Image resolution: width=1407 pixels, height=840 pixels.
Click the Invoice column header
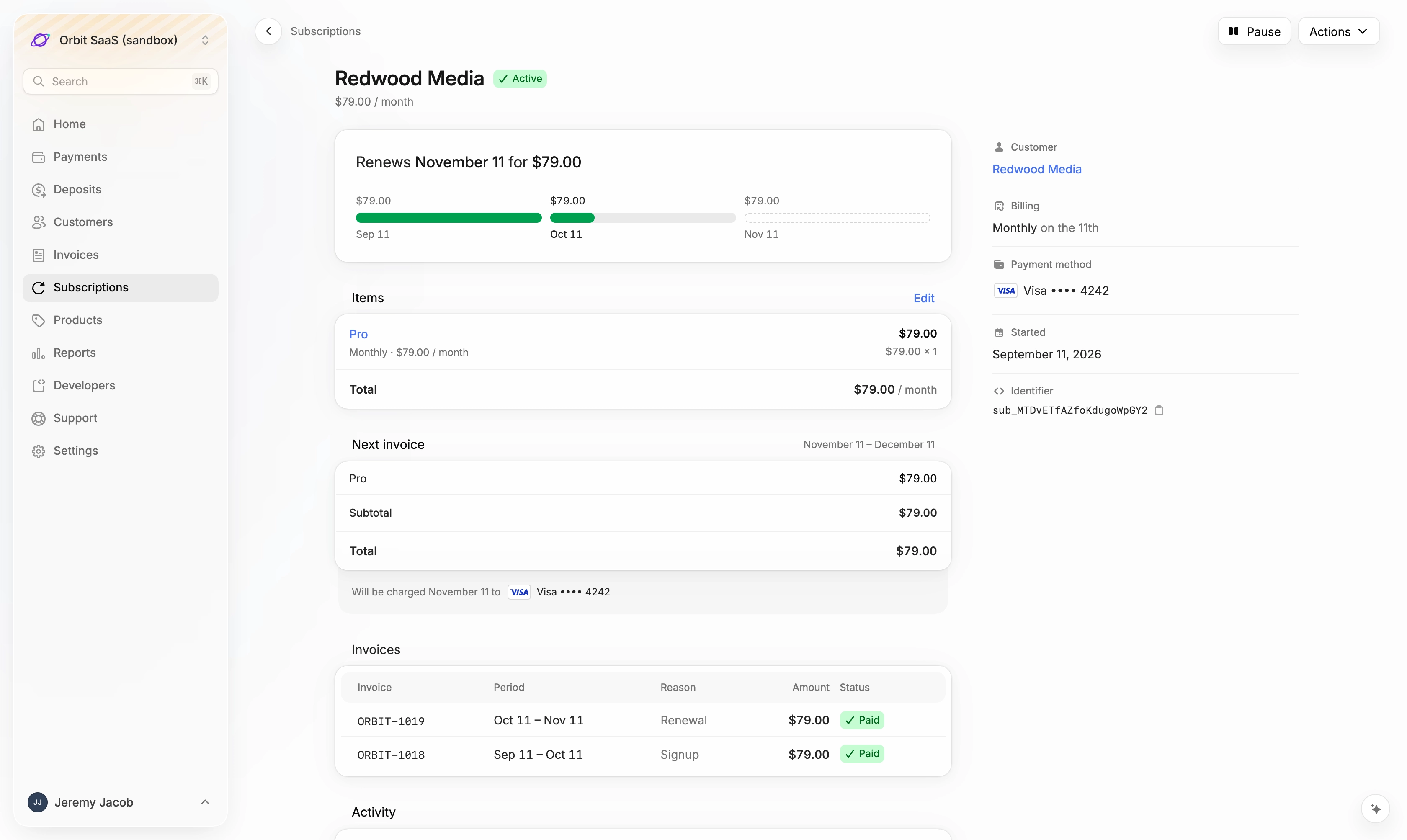click(x=375, y=688)
